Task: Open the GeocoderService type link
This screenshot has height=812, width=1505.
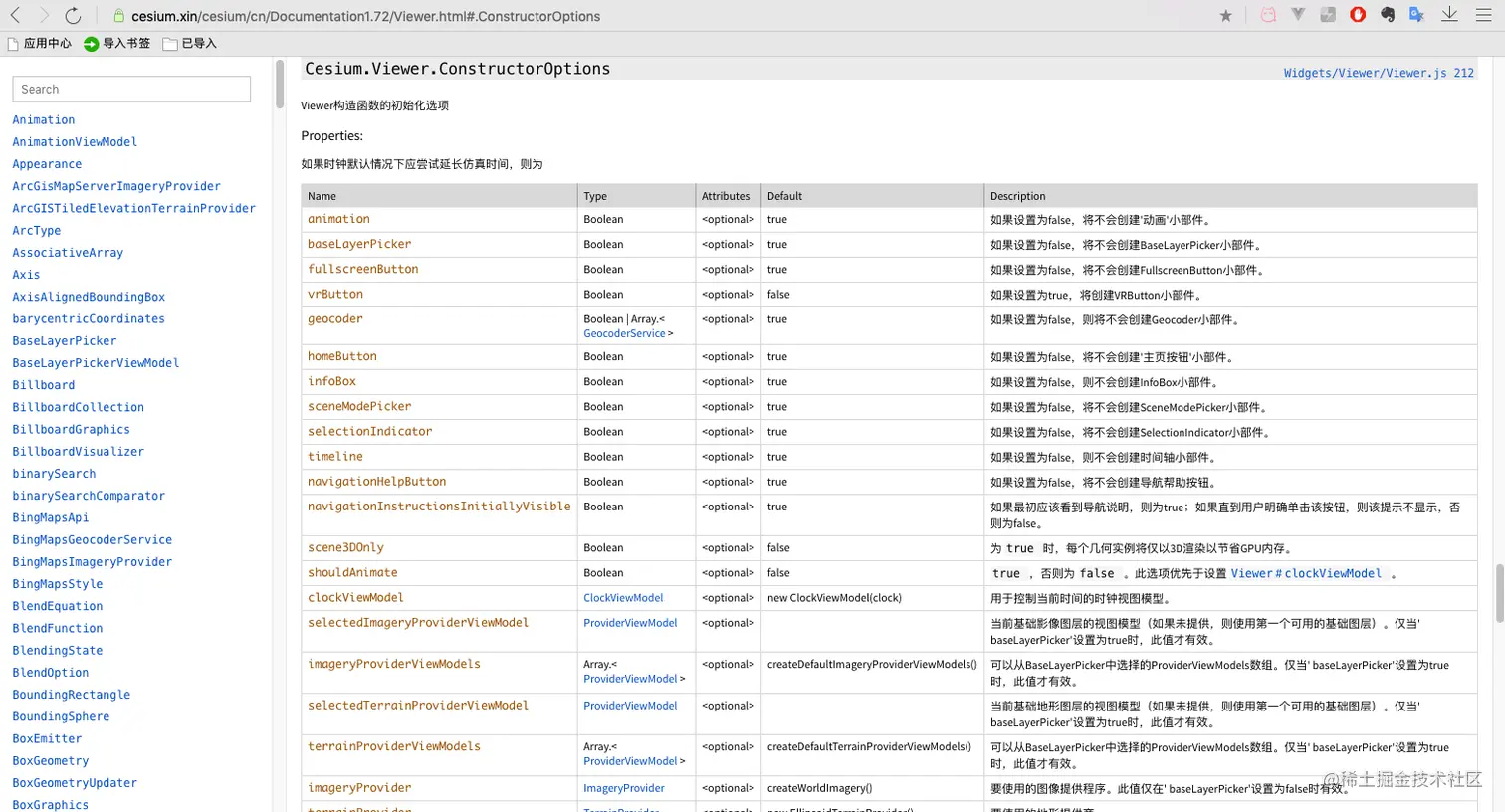Action: [624, 333]
